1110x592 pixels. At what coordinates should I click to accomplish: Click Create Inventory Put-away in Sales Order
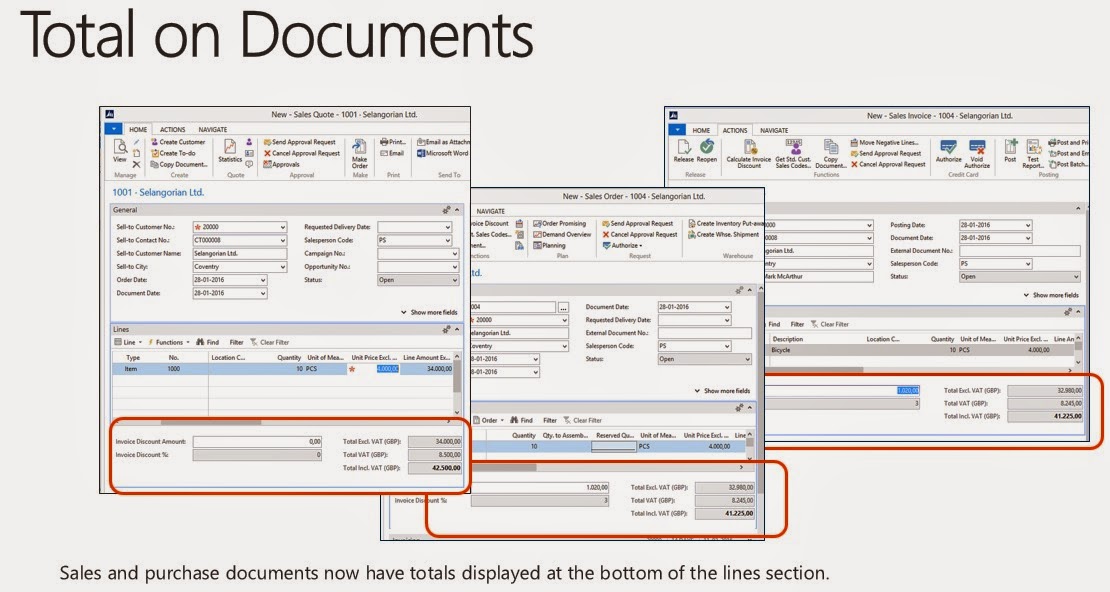(x=726, y=223)
